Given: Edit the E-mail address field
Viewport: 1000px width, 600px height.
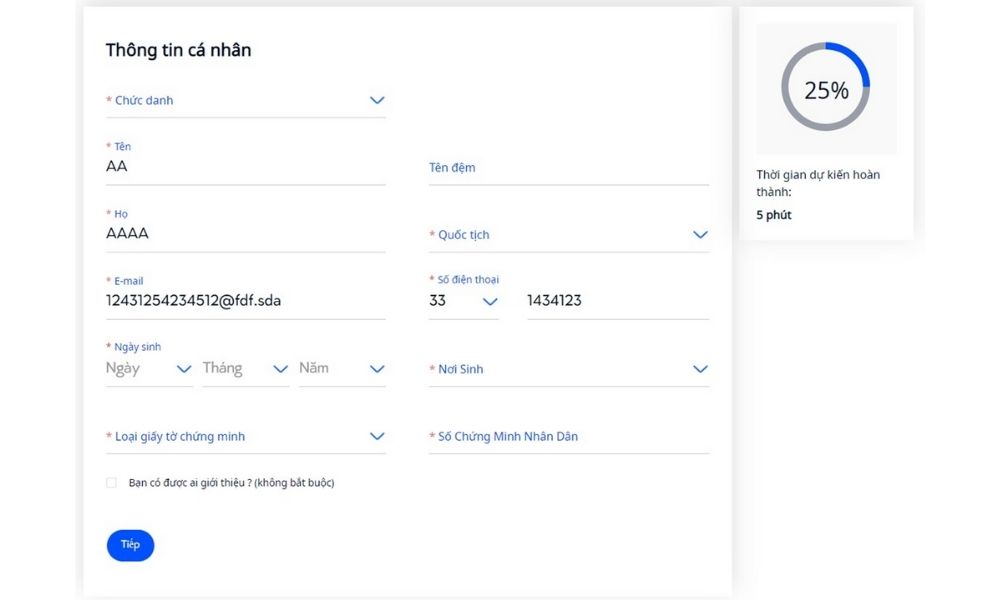Looking at the screenshot, I should tap(245, 300).
